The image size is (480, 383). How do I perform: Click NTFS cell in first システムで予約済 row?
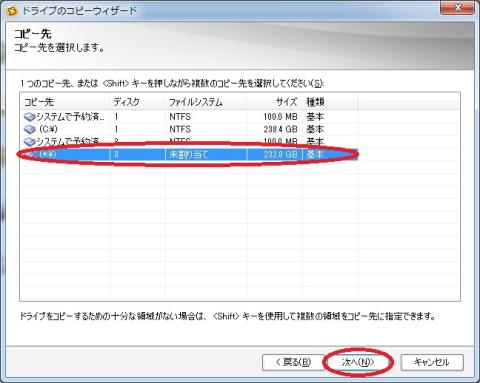pos(180,117)
